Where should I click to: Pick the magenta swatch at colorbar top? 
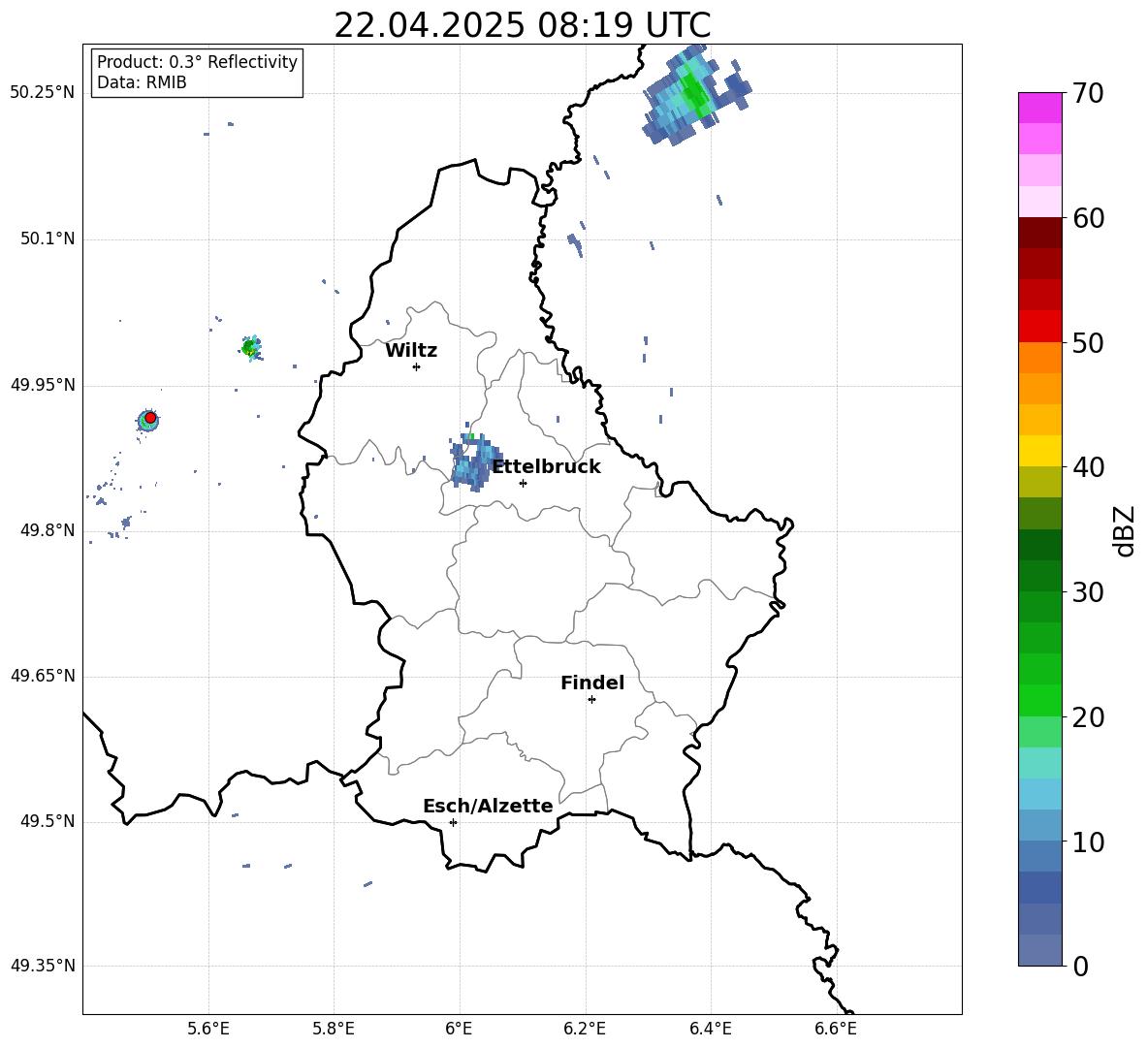pyautogui.click(x=1040, y=108)
